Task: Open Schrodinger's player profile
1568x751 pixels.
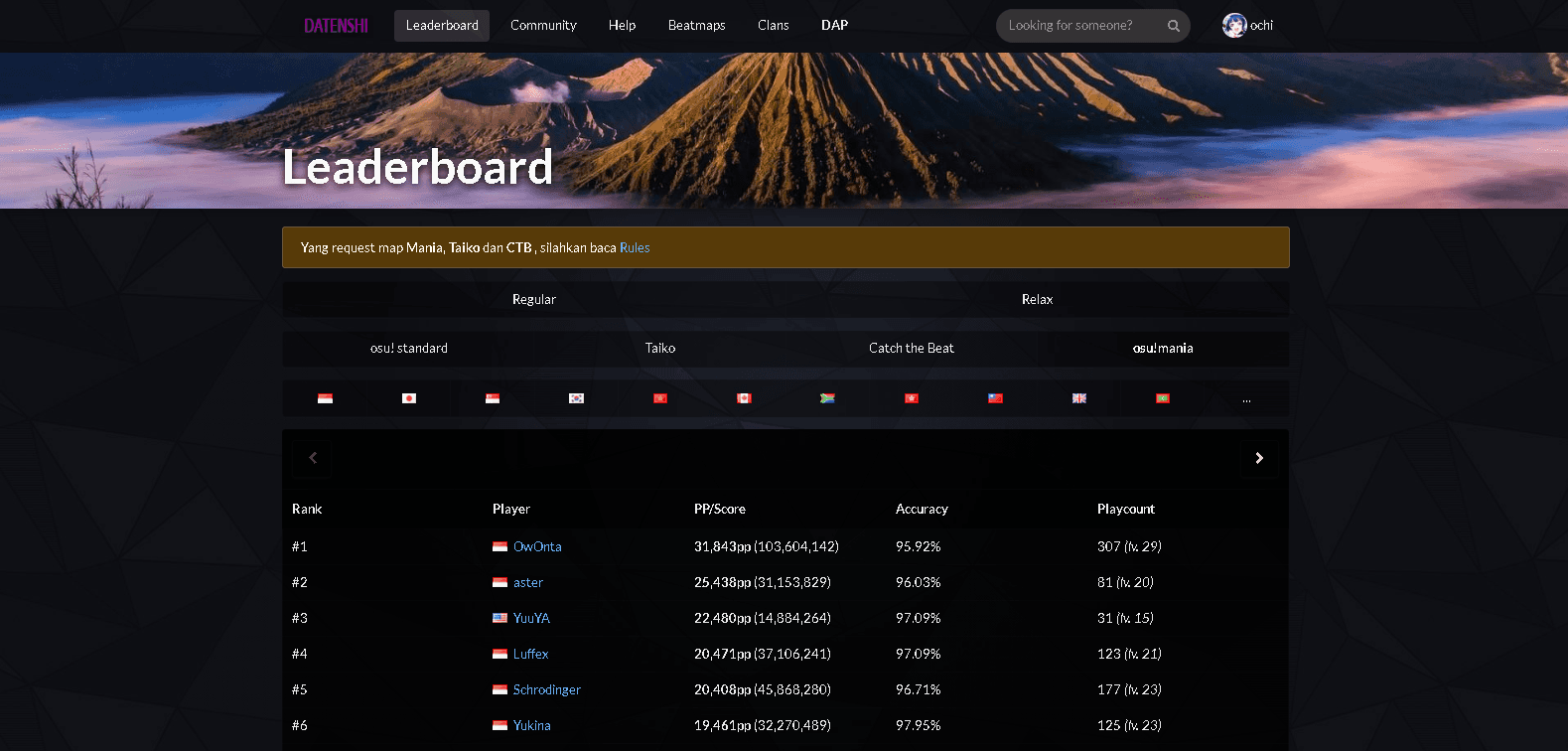Action: (x=547, y=689)
